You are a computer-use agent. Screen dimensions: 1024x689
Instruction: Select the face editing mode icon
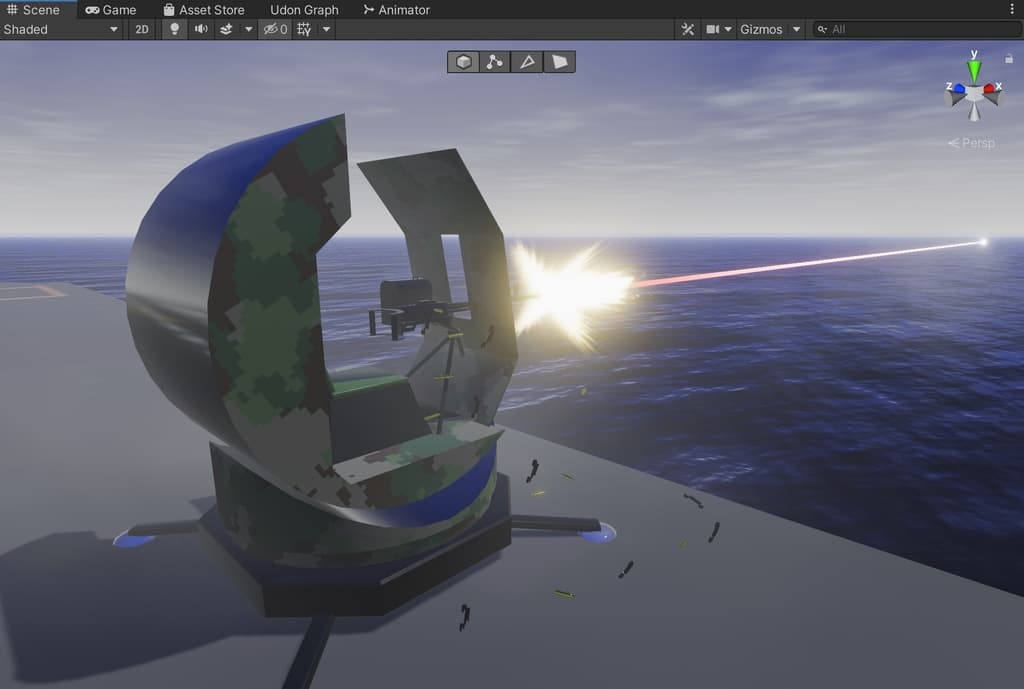559,62
